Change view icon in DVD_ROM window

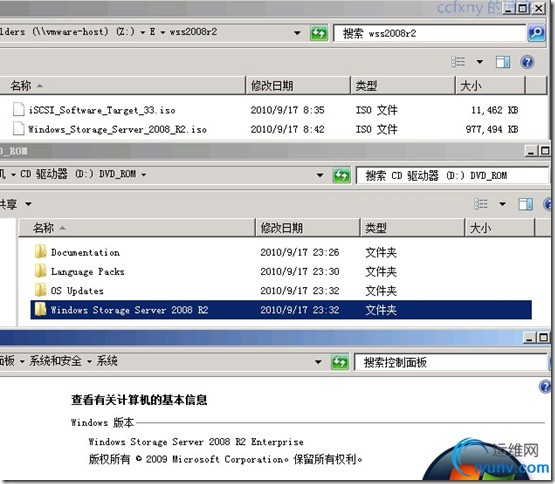[x=481, y=204]
